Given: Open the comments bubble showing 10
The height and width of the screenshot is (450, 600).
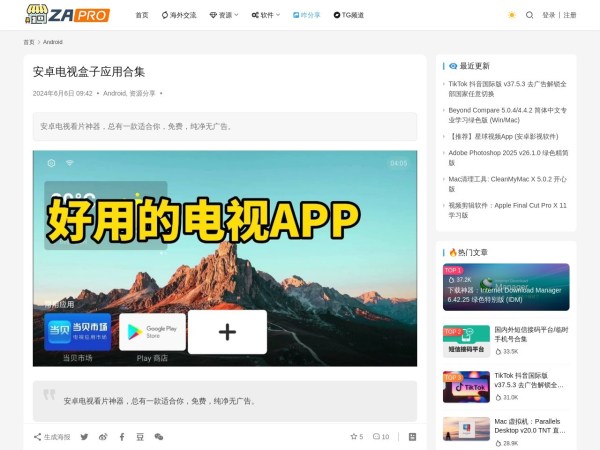Looking at the screenshot, I should pyautogui.click(x=381, y=437).
